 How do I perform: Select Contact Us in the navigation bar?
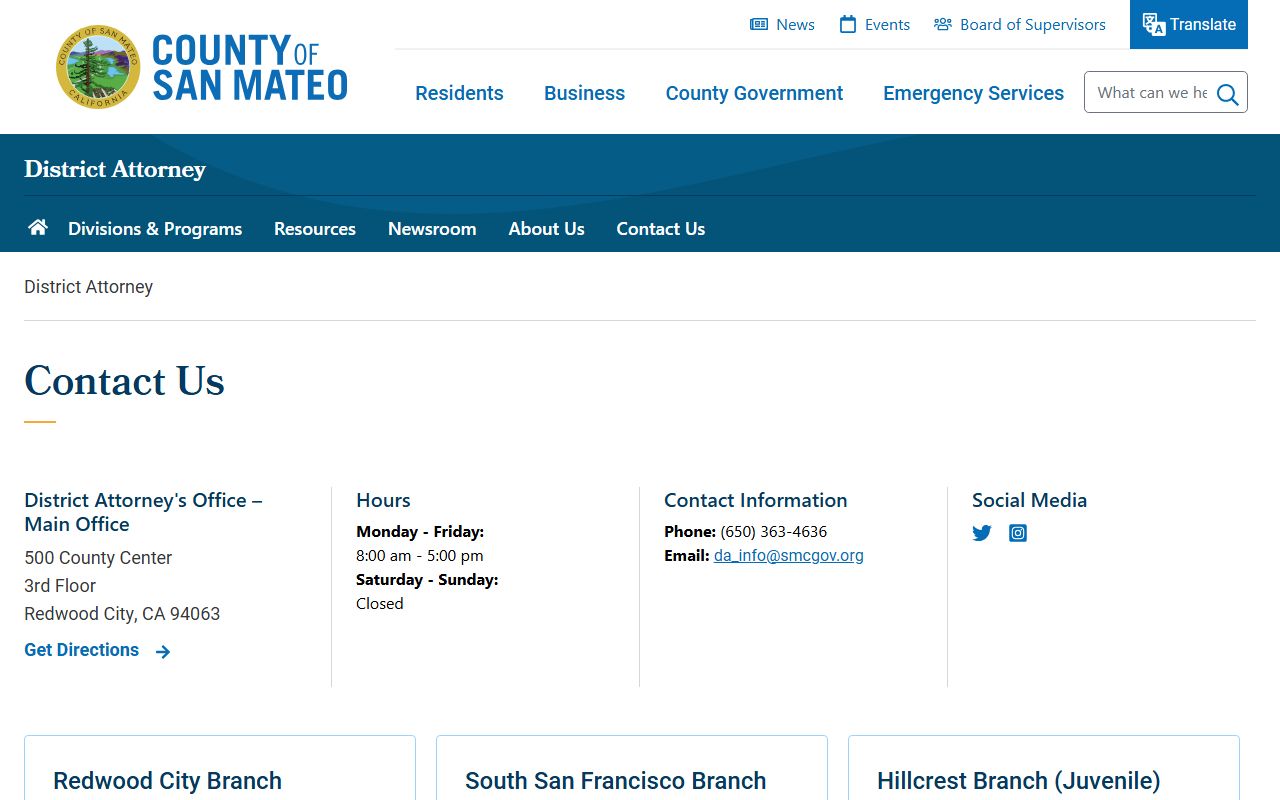click(x=661, y=229)
